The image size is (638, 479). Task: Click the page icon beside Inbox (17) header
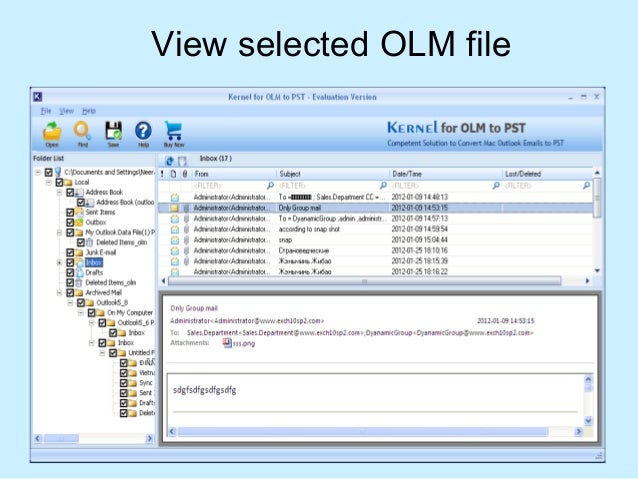point(182,161)
